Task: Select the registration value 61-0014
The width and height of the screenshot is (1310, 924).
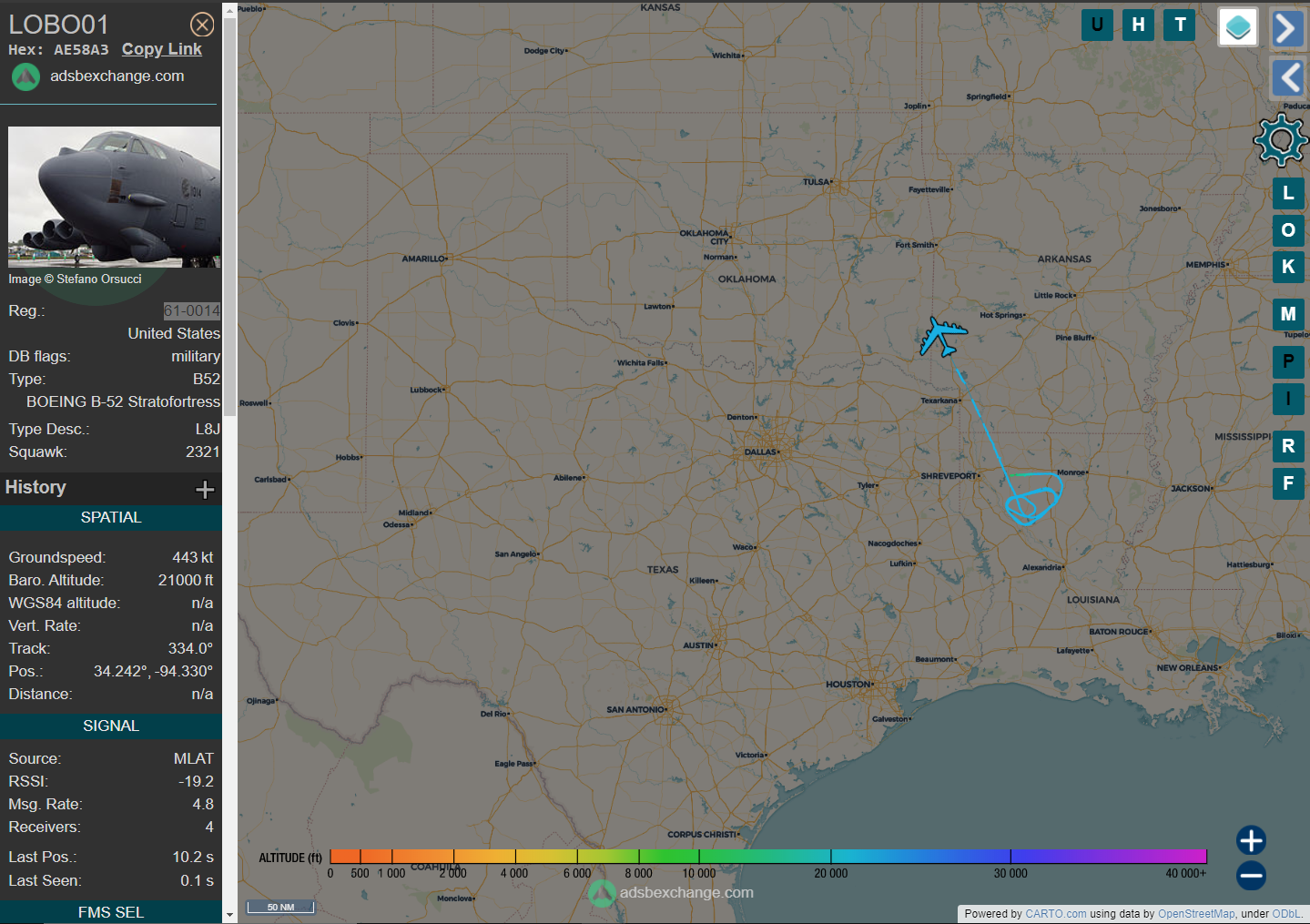Action: tap(192, 311)
